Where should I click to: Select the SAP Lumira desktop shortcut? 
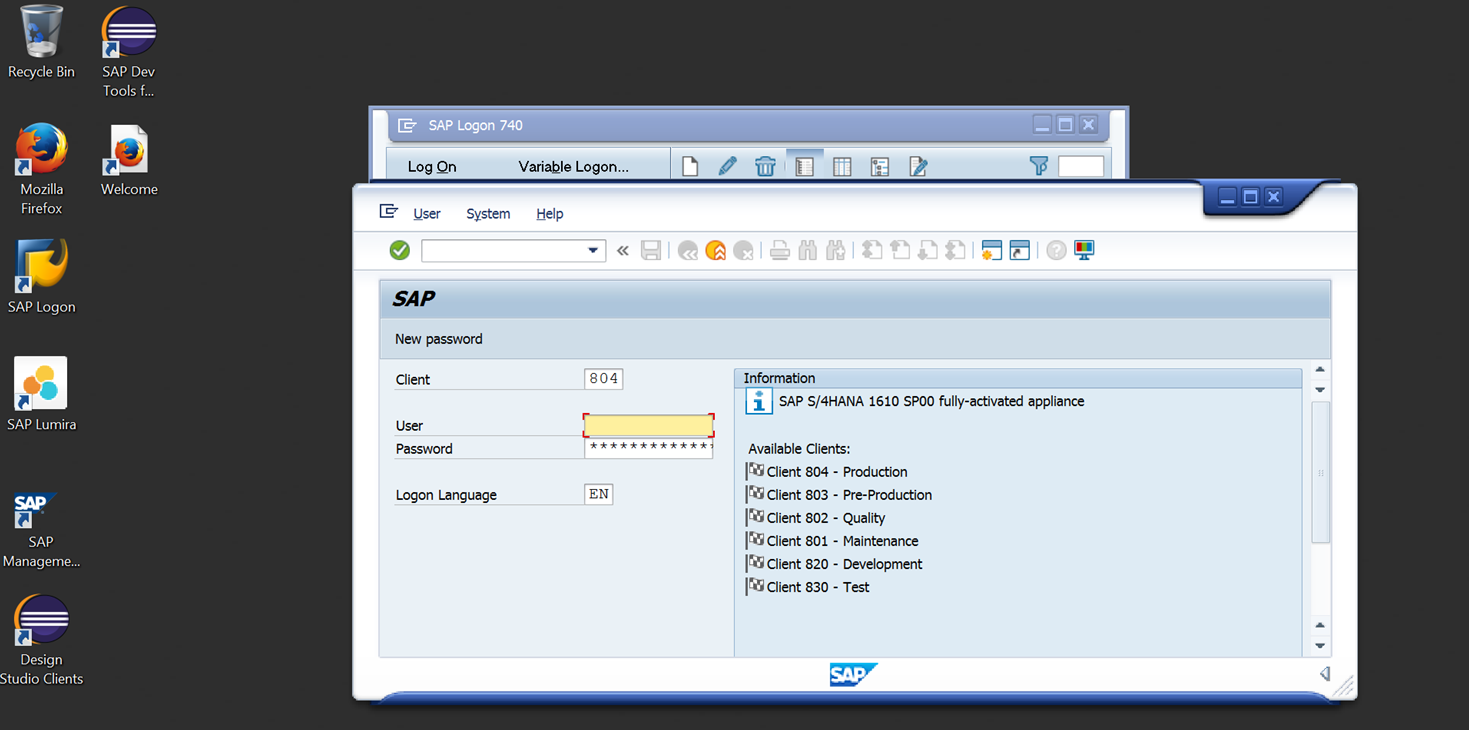click(41, 395)
